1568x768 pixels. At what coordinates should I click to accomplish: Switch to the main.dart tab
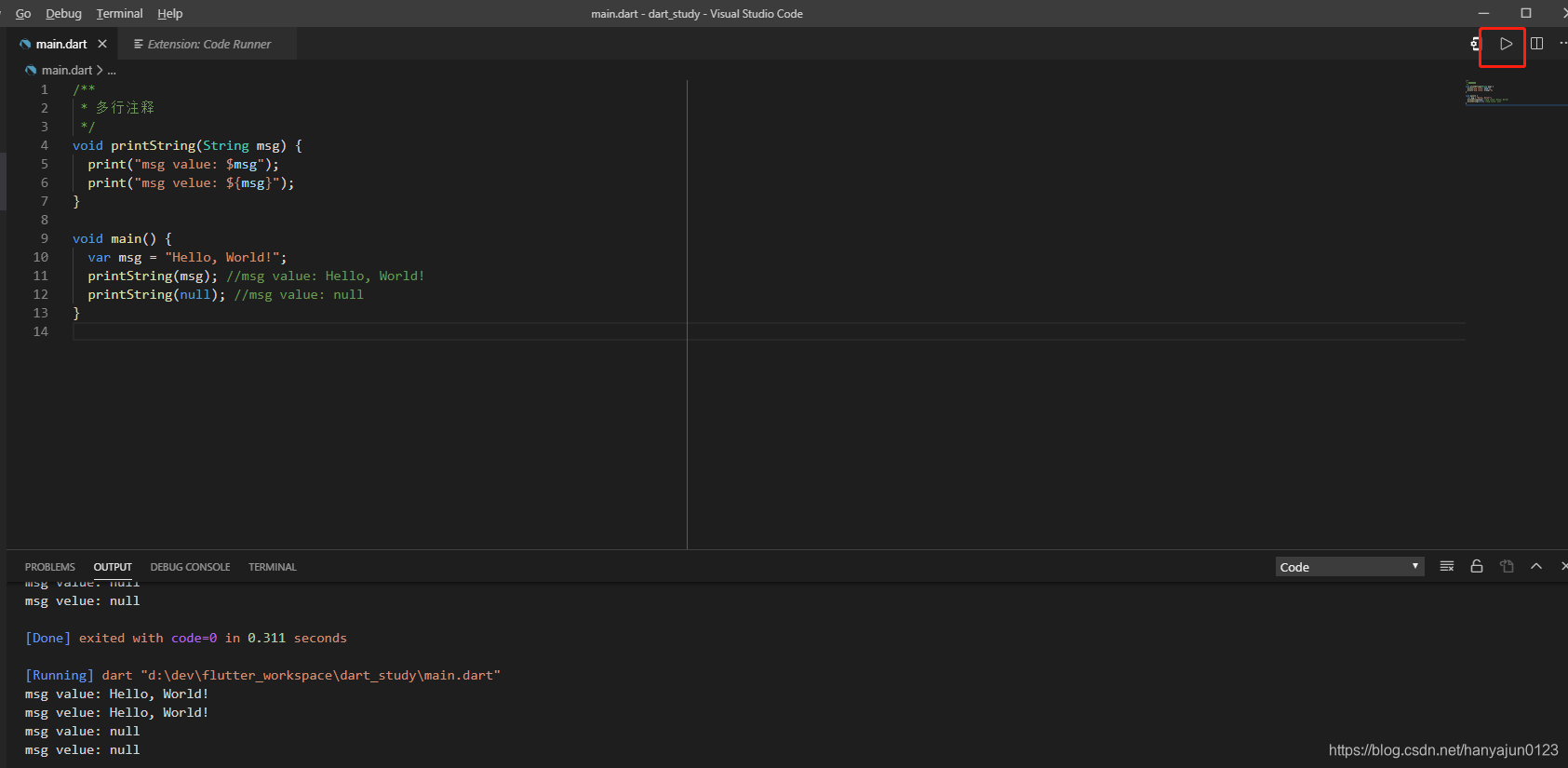click(x=61, y=44)
